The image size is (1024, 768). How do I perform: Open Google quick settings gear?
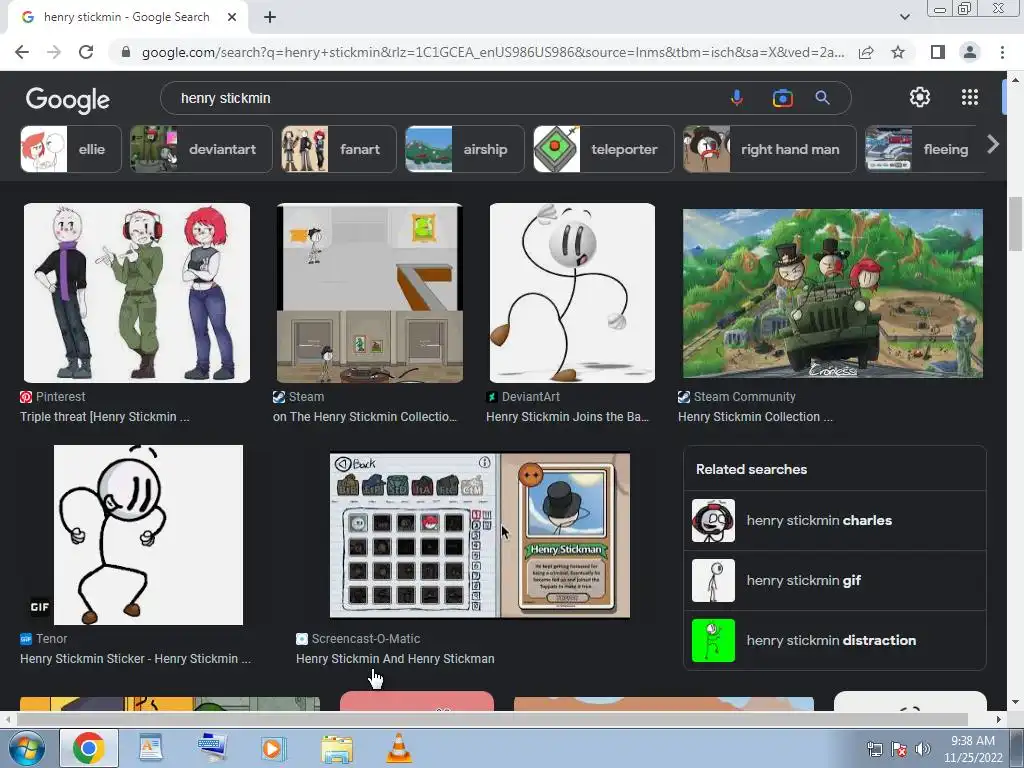click(920, 97)
